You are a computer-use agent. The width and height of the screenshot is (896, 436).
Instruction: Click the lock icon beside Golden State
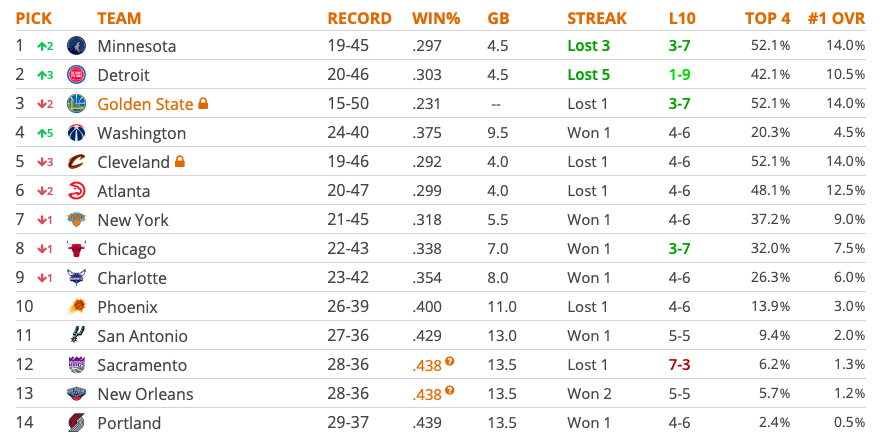point(203,103)
